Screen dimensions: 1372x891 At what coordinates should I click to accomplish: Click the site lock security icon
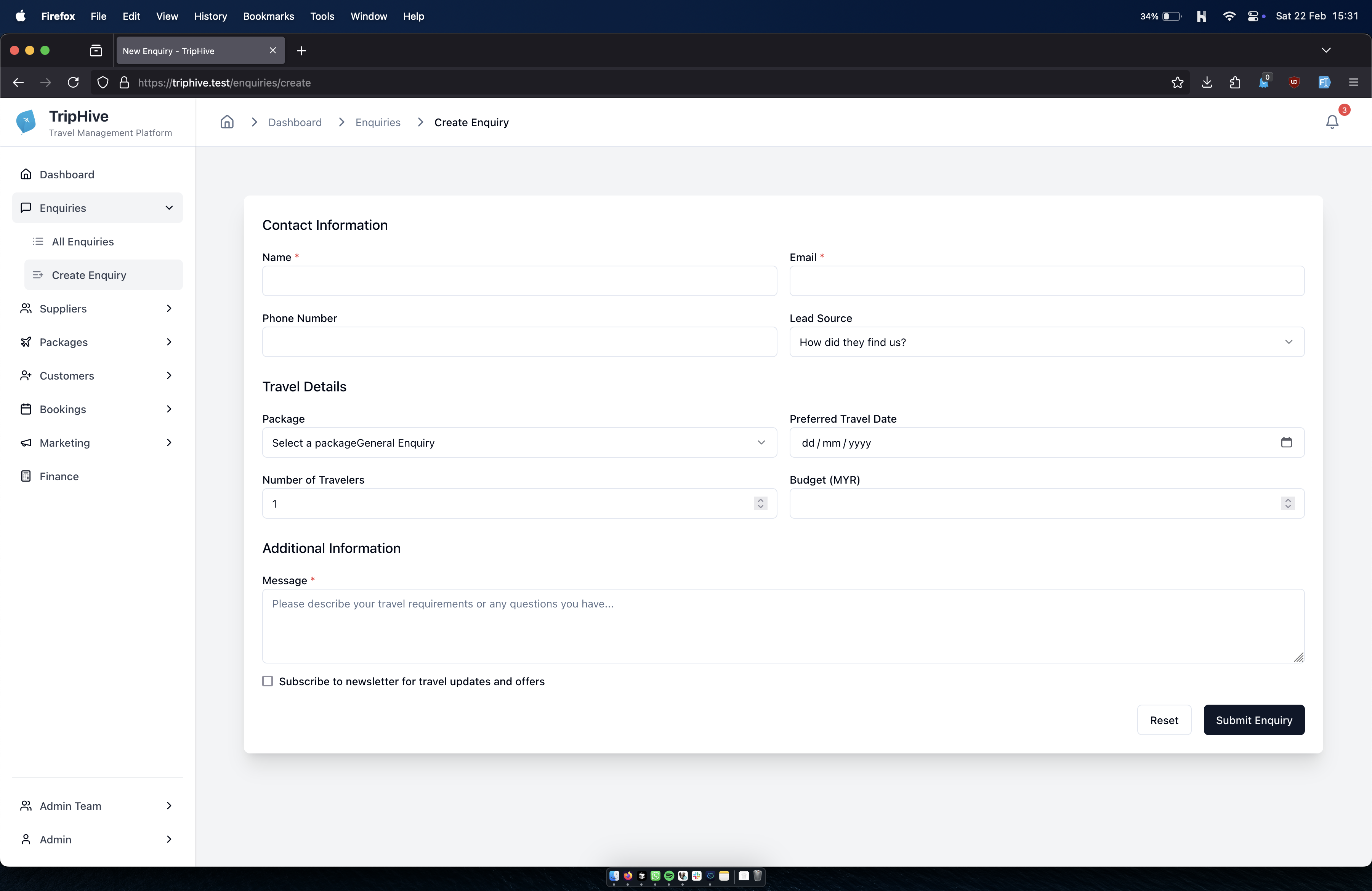(x=124, y=82)
